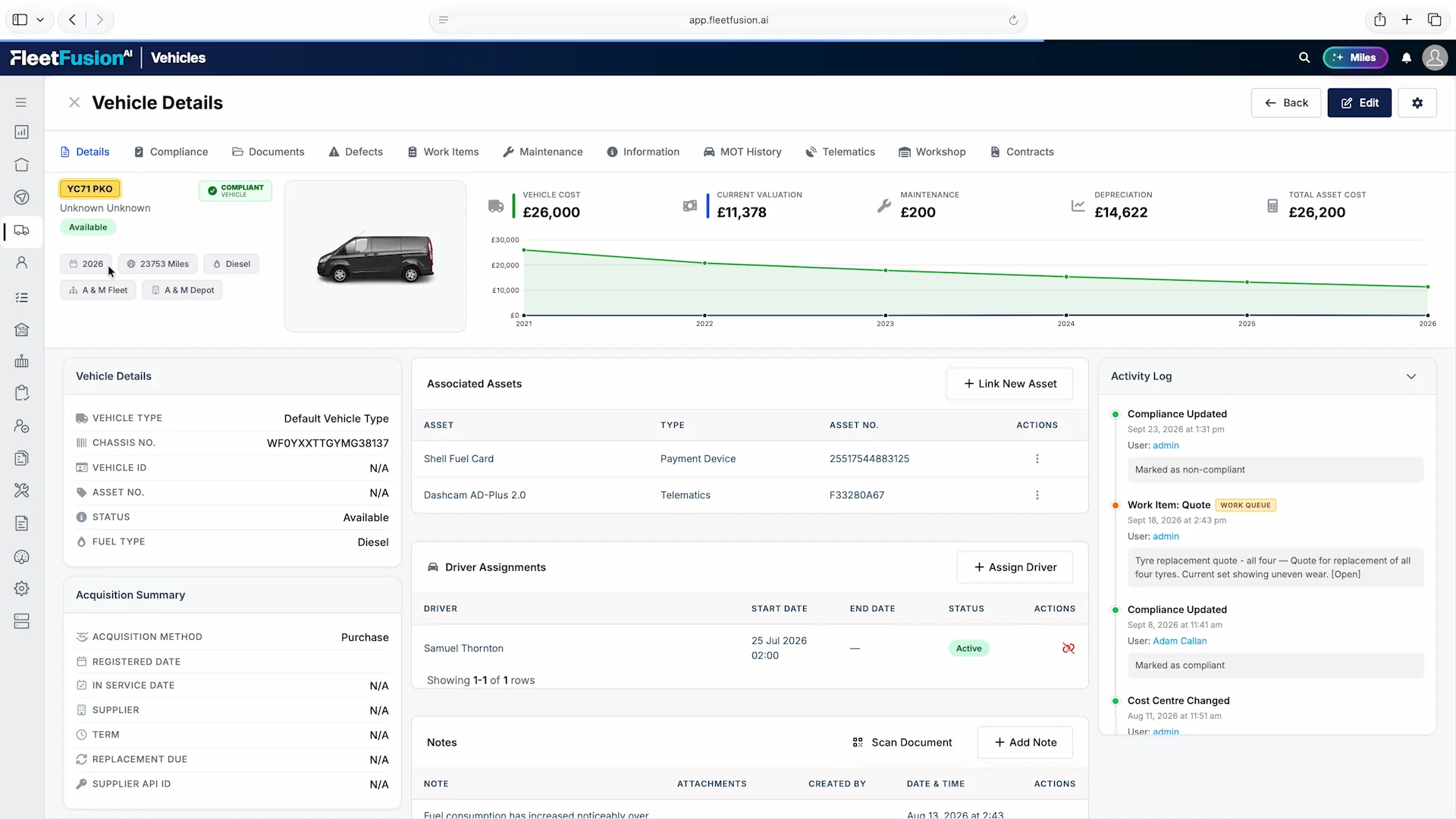Open sidebar dashboard chart icon
Screen dimensions: 1456x819
coord(22,132)
